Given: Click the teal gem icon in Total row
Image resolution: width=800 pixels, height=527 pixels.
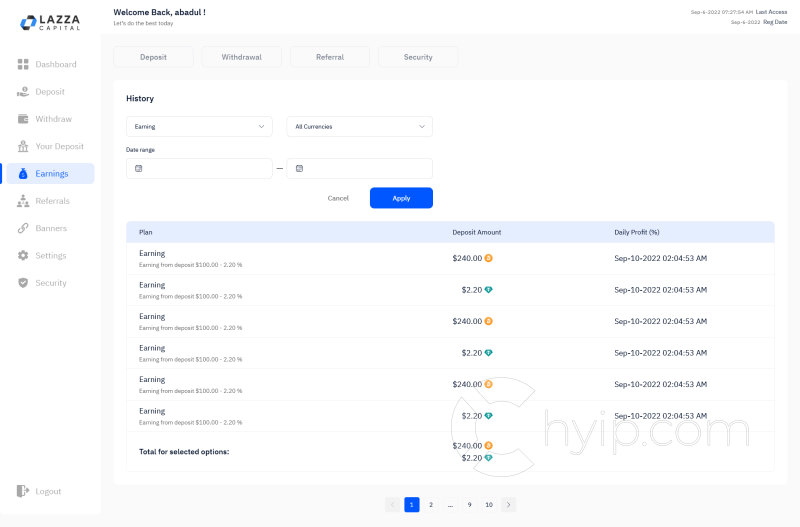Looking at the screenshot, I should coord(488,458).
